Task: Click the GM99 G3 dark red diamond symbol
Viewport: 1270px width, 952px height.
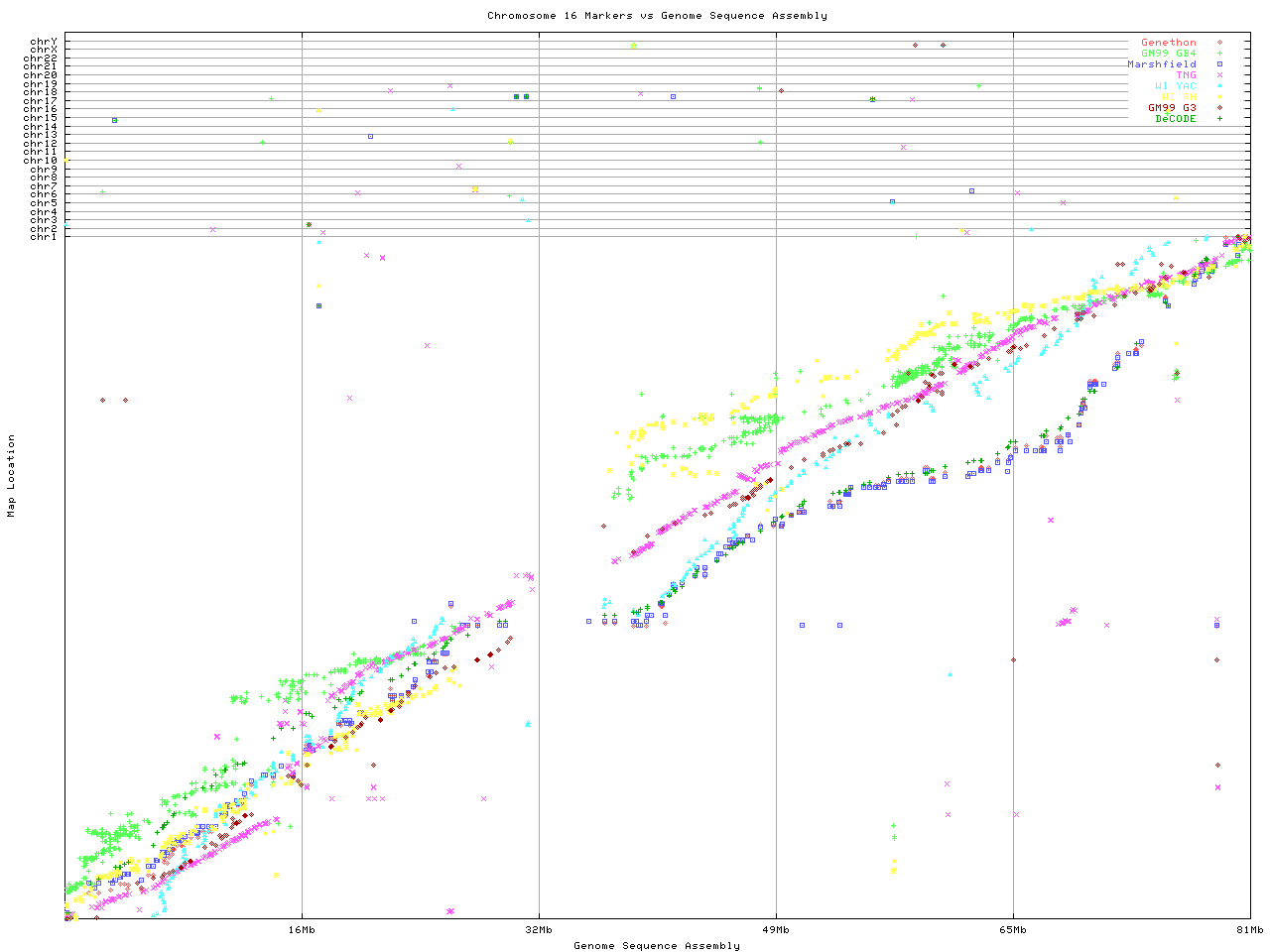Action: (1218, 108)
